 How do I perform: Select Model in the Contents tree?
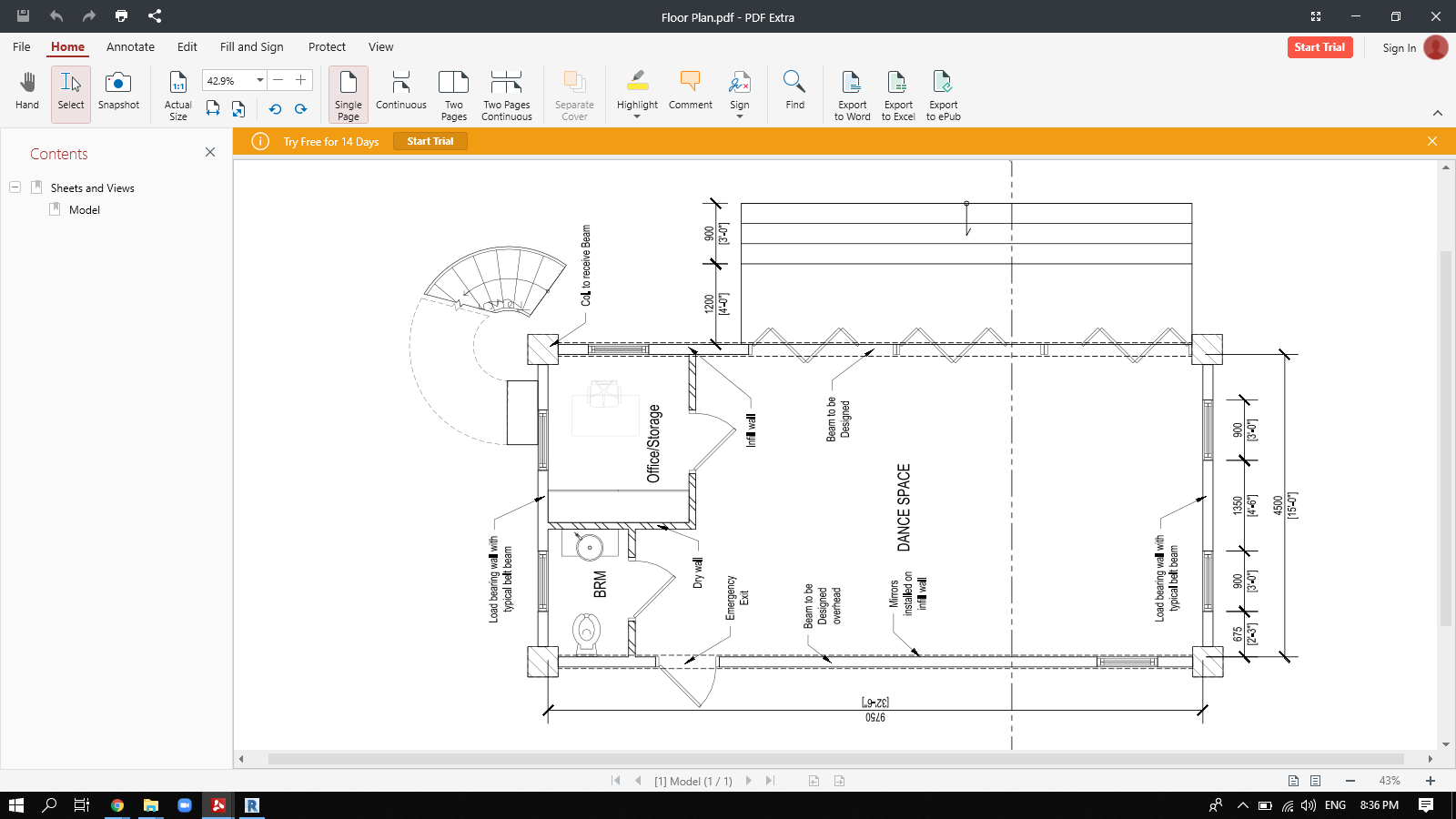tap(85, 209)
